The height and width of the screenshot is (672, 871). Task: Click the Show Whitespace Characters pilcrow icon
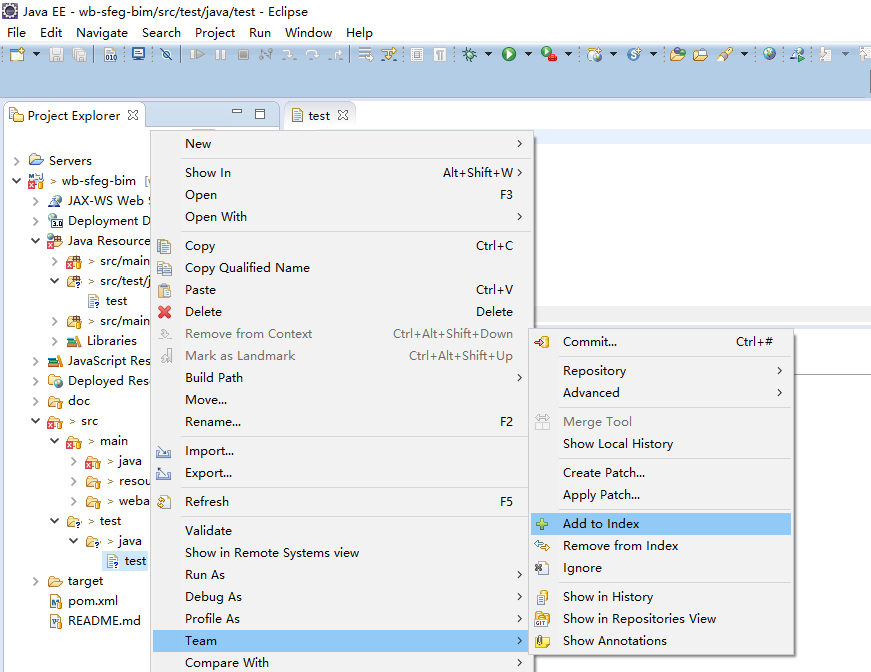click(x=439, y=54)
